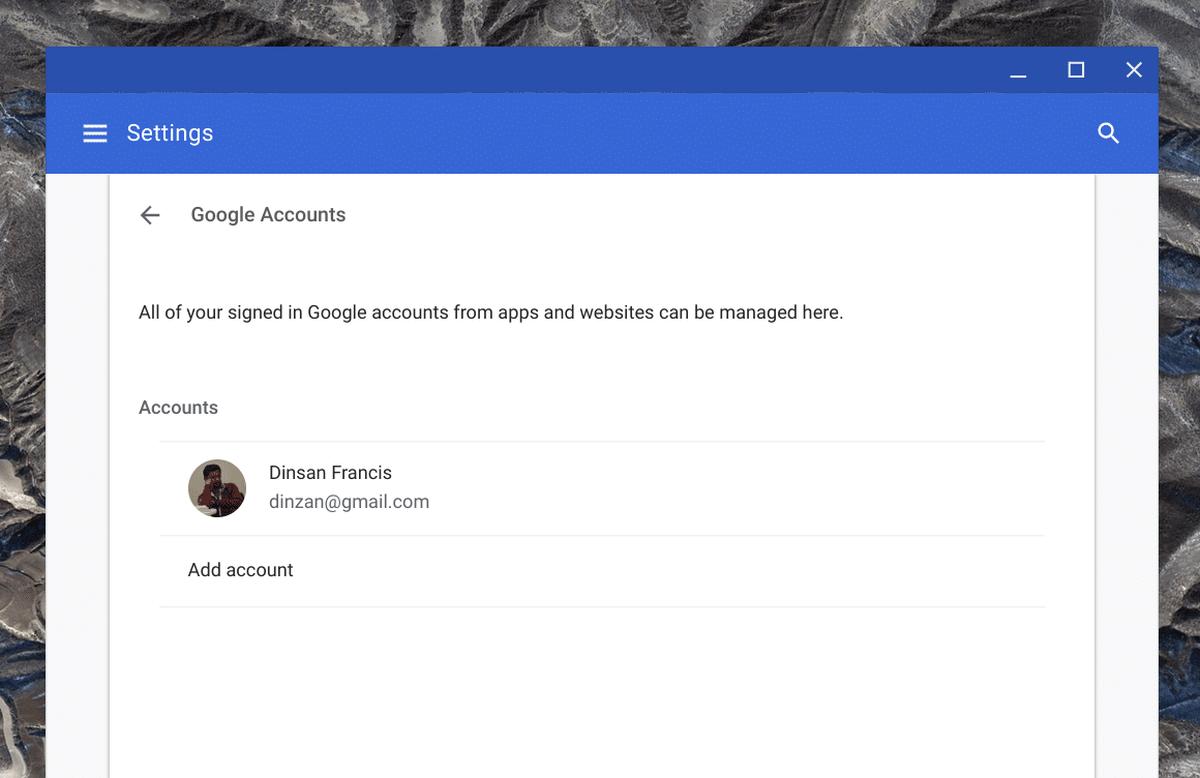This screenshot has width=1200, height=778.
Task: Click the empty dark blue title bar
Action: click(x=500, y=70)
